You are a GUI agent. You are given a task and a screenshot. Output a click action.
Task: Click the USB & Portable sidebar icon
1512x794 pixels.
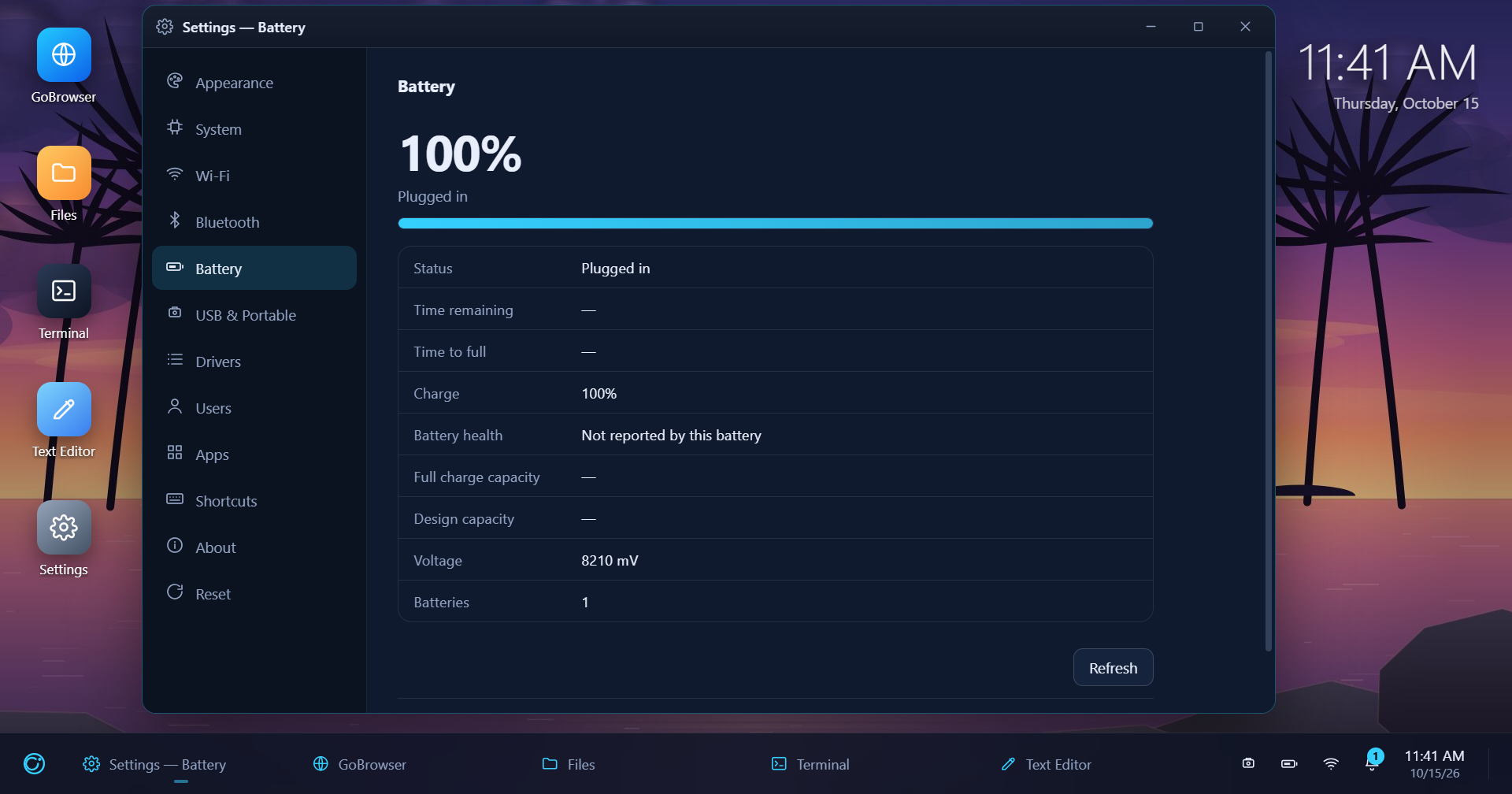175,314
